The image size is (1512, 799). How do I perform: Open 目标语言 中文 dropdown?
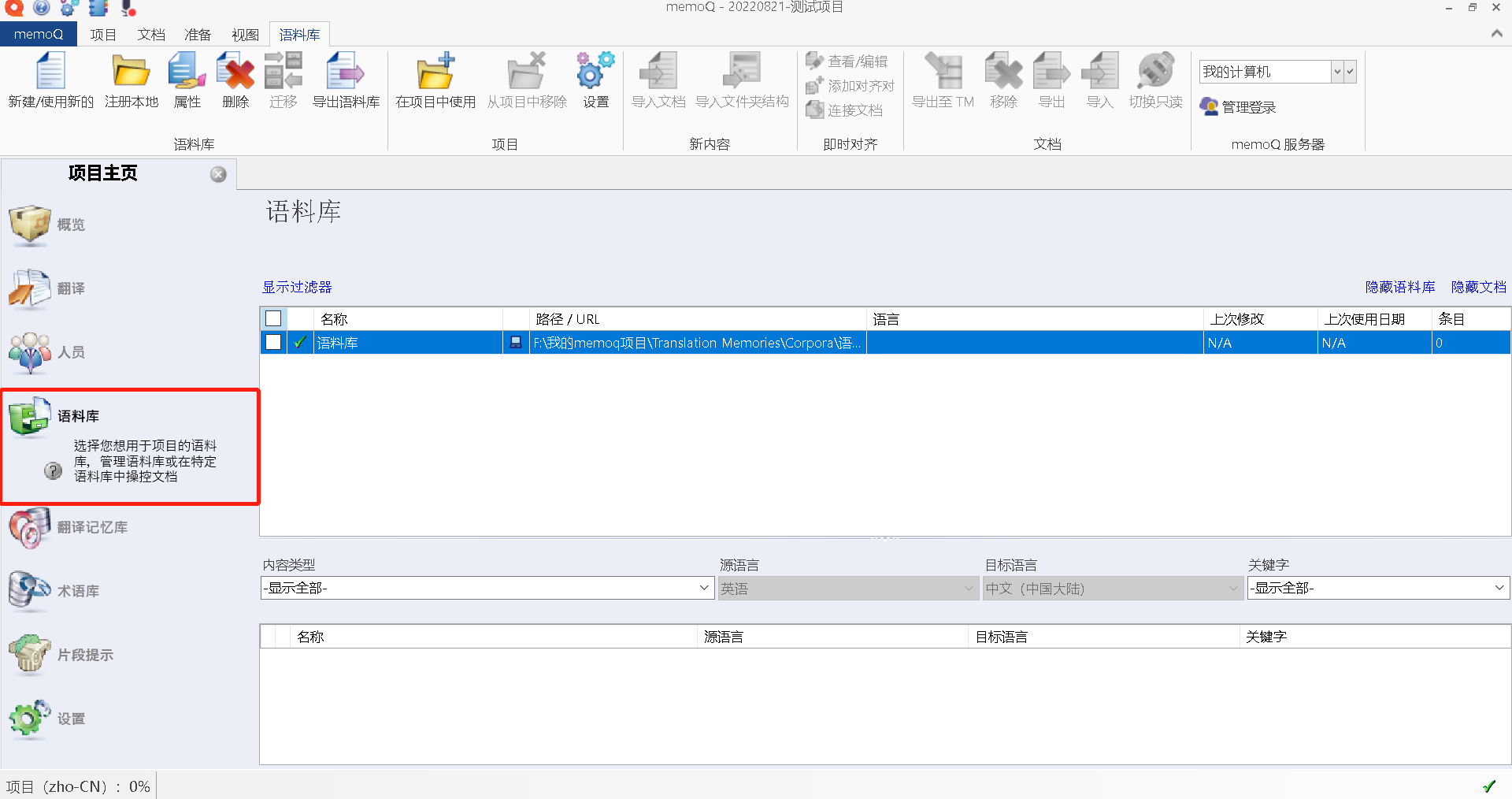coord(1114,588)
